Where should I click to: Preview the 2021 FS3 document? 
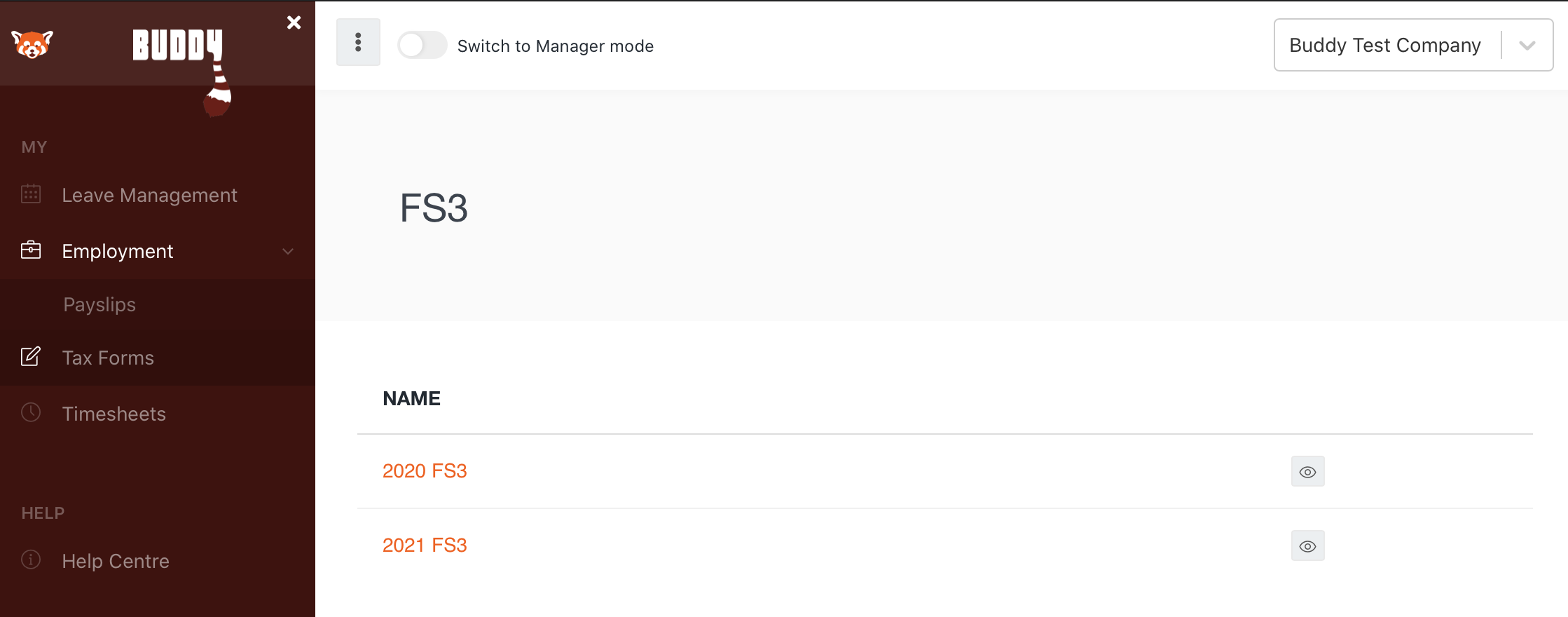(x=1307, y=545)
